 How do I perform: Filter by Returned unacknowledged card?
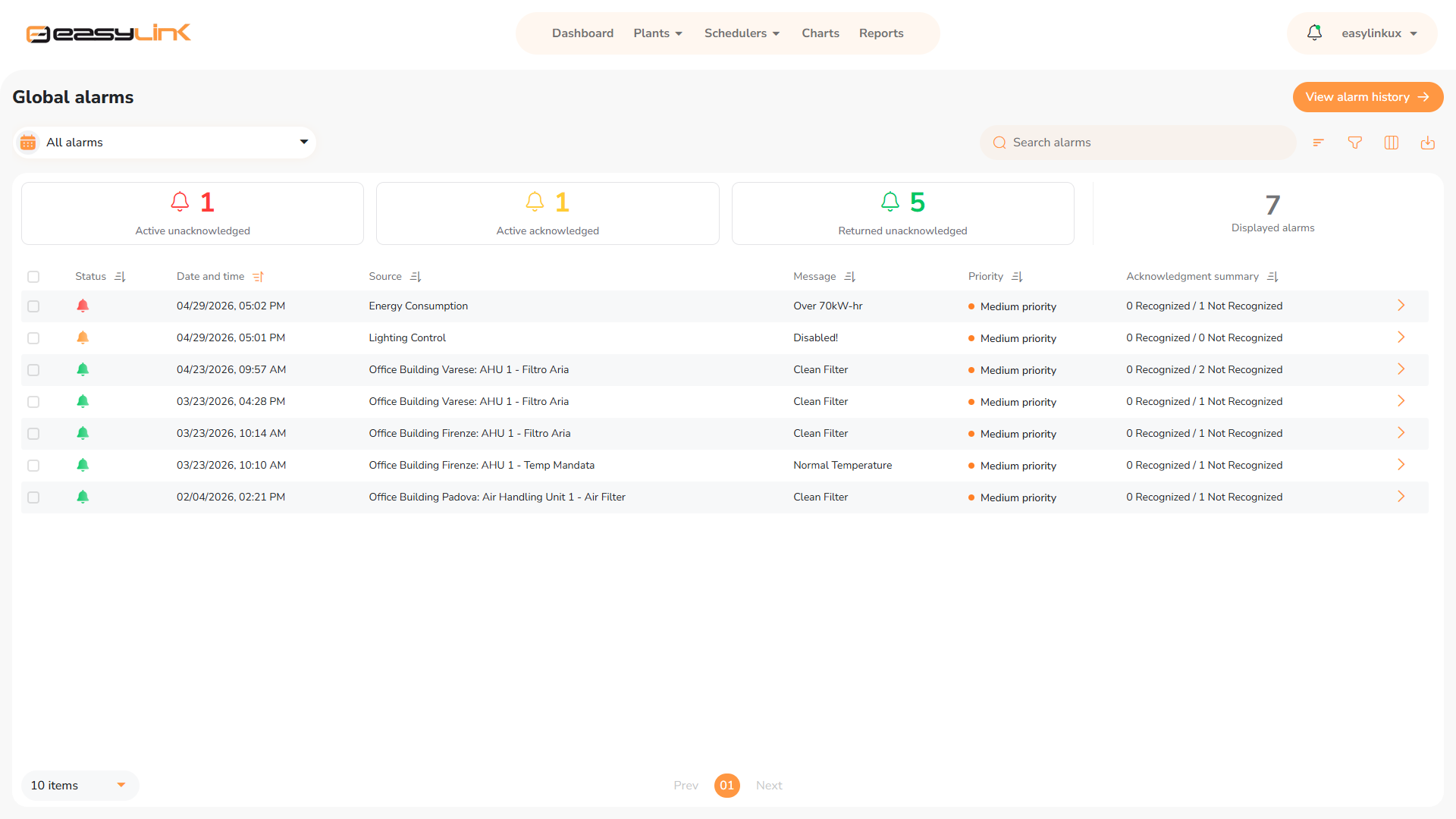click(x=902, y=213)
